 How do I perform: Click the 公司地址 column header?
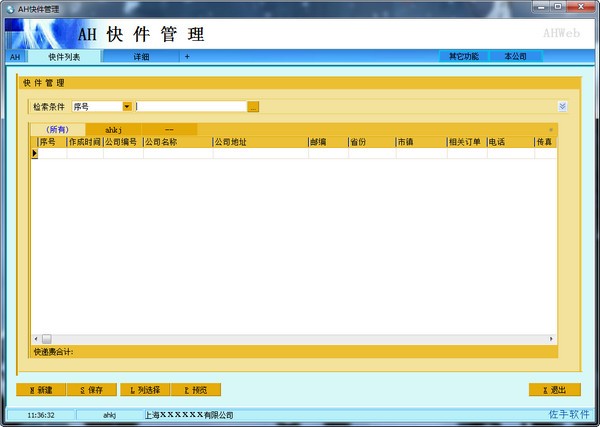click(260, 142)
